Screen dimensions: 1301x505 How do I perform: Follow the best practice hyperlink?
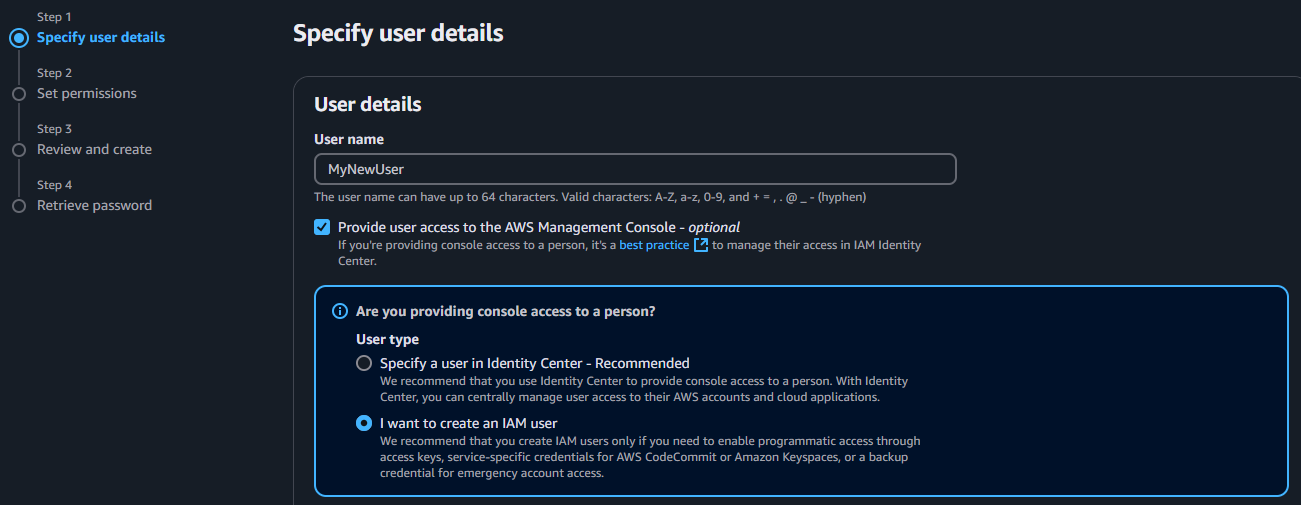(x=654, y=245)
